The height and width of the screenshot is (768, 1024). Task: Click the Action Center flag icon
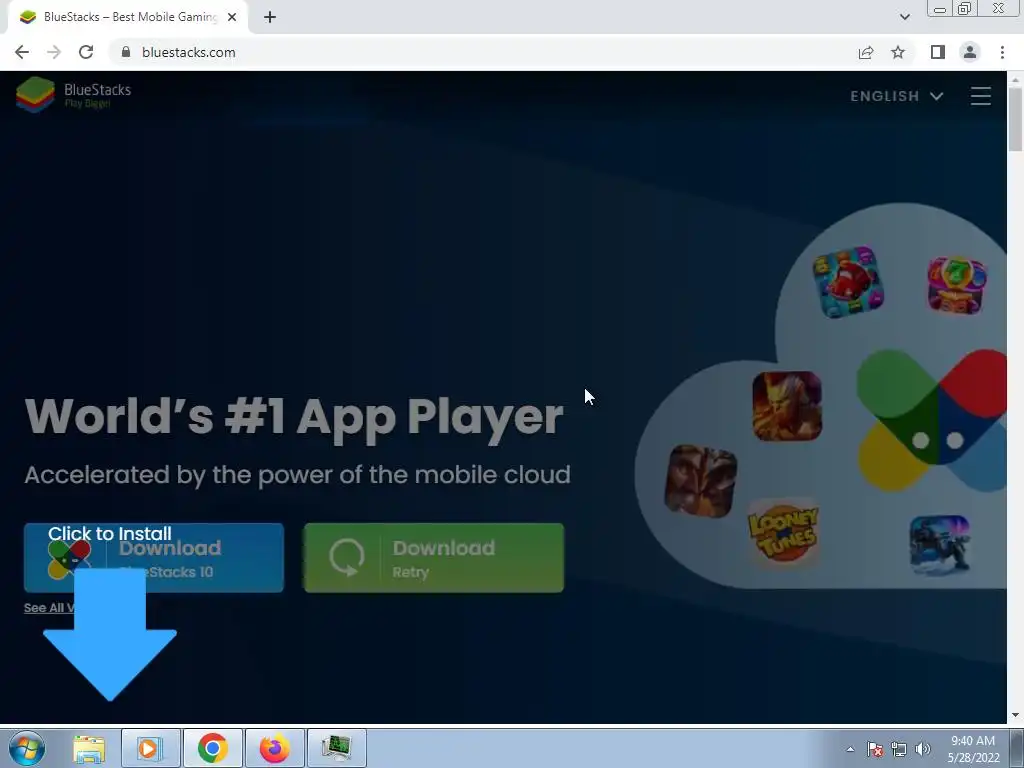pyautogui.click(x=875, y=749)
